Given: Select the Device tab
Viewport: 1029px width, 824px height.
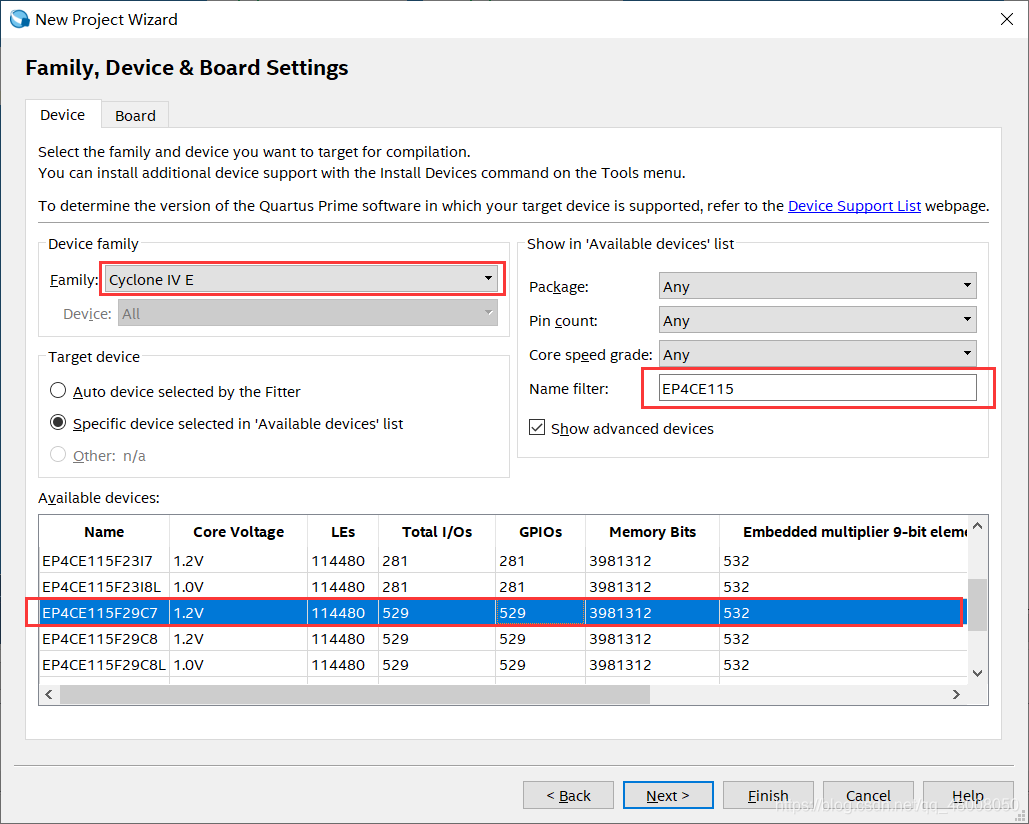Looking at the screenshot, I should [62, 115].
